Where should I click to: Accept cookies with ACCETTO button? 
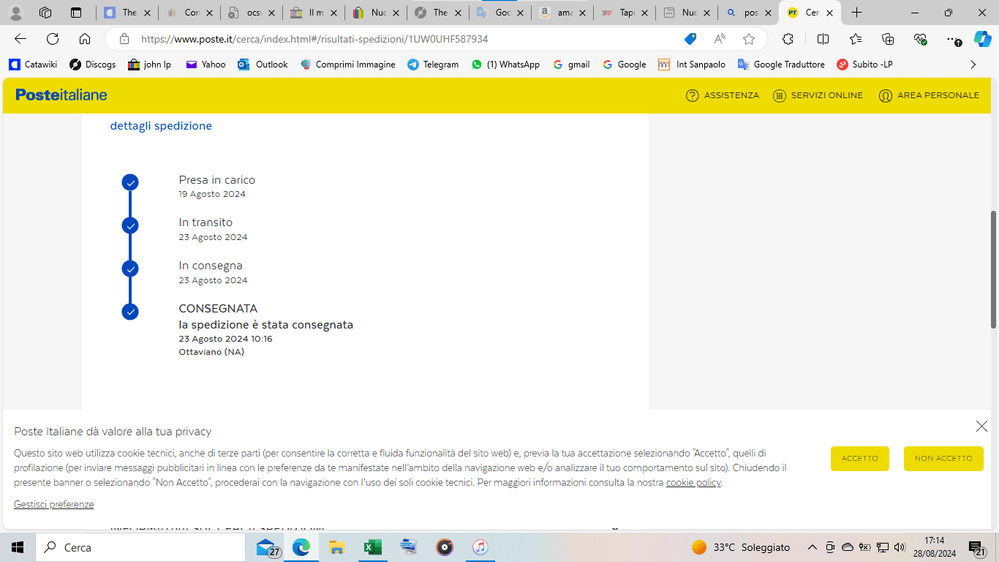coord(859,458)
